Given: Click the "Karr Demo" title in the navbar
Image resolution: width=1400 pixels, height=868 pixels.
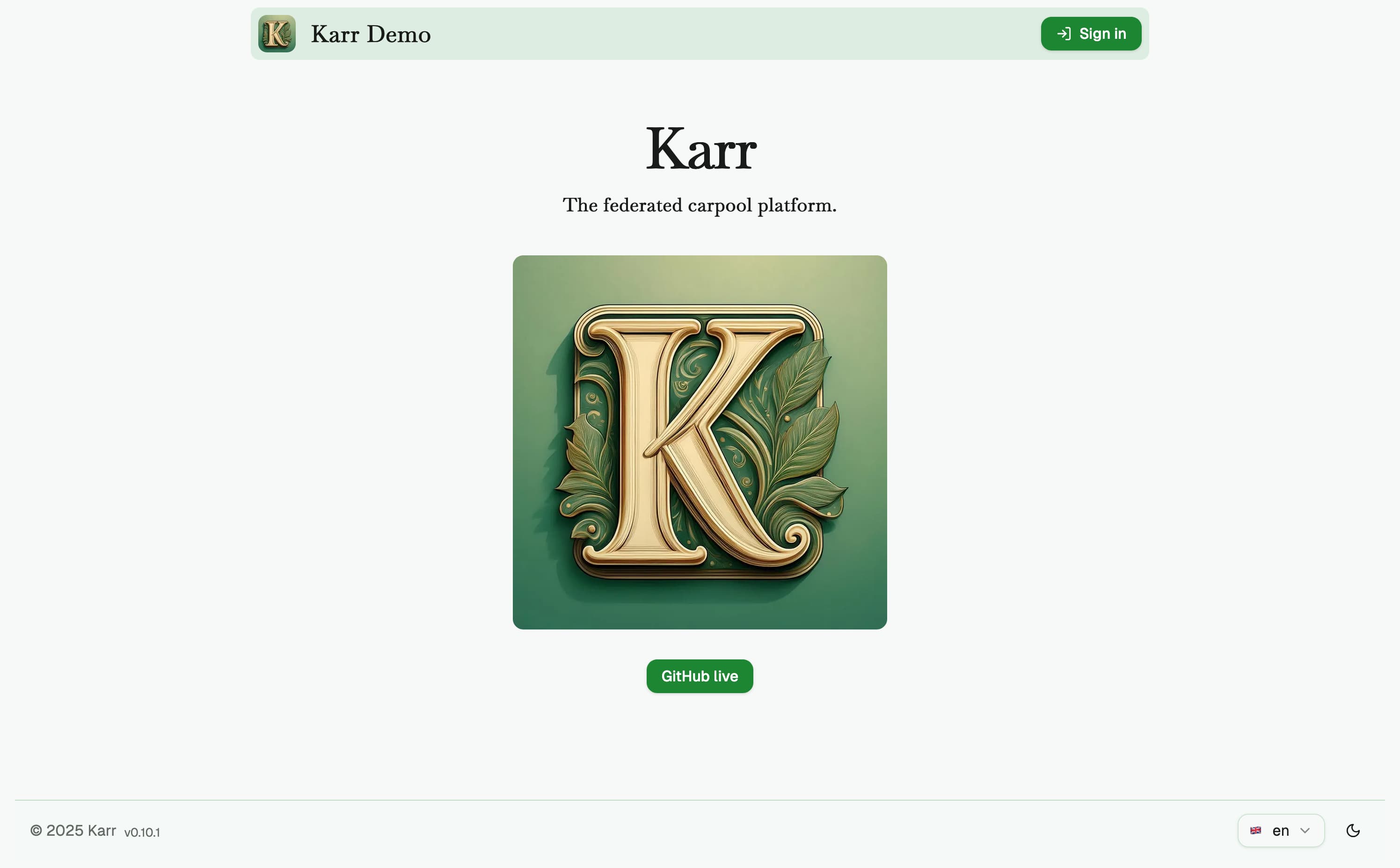Looking at the screenshot, I should [371, 33].
